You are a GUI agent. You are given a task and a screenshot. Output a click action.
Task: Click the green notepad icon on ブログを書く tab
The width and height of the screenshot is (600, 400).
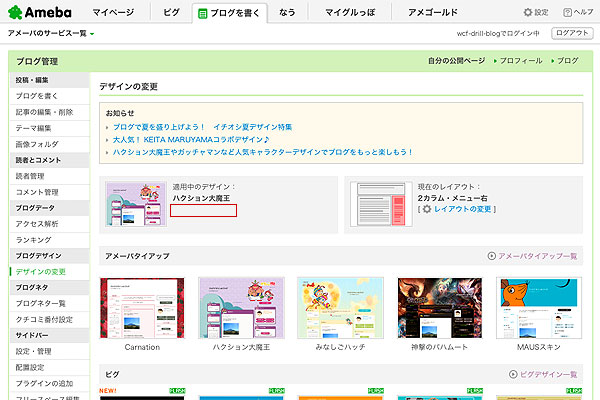[202, 14]
